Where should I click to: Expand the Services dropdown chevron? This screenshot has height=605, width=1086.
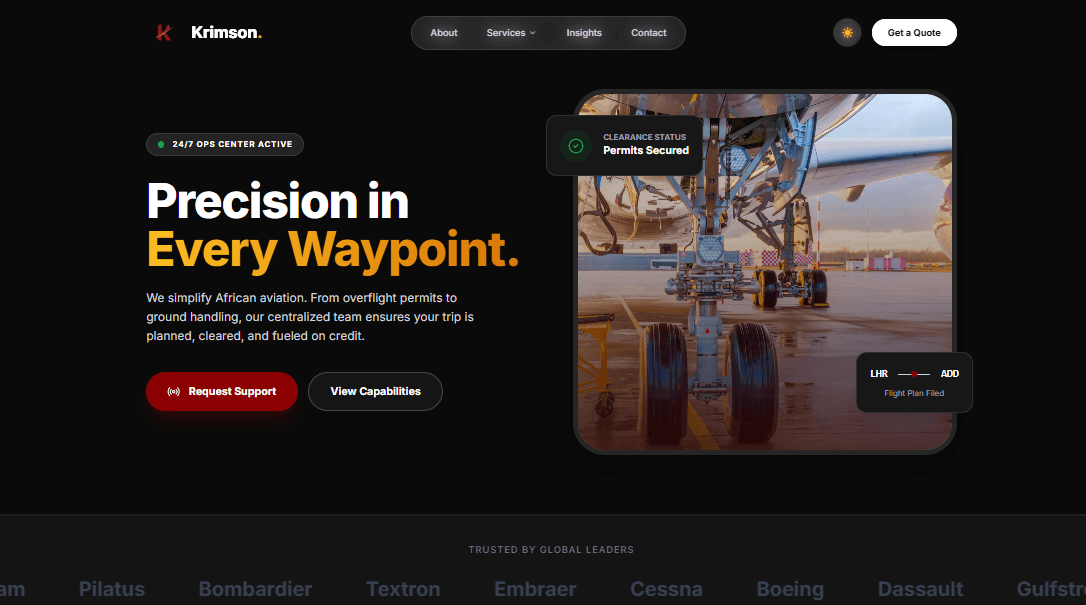point(533,33)
